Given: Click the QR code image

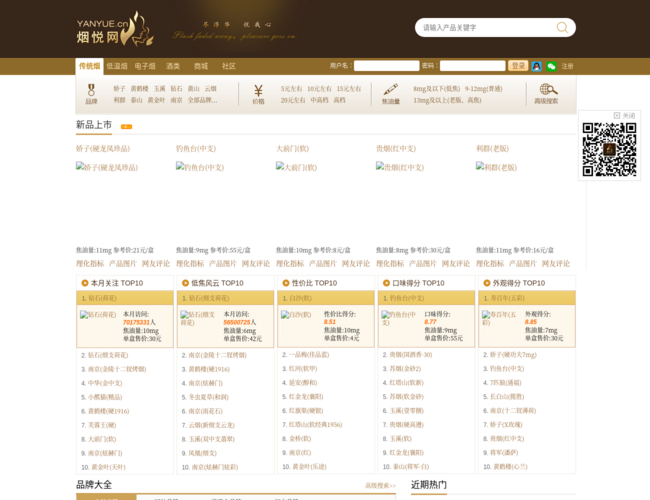Looking at the screenshot, I should (x=609, y=149).
